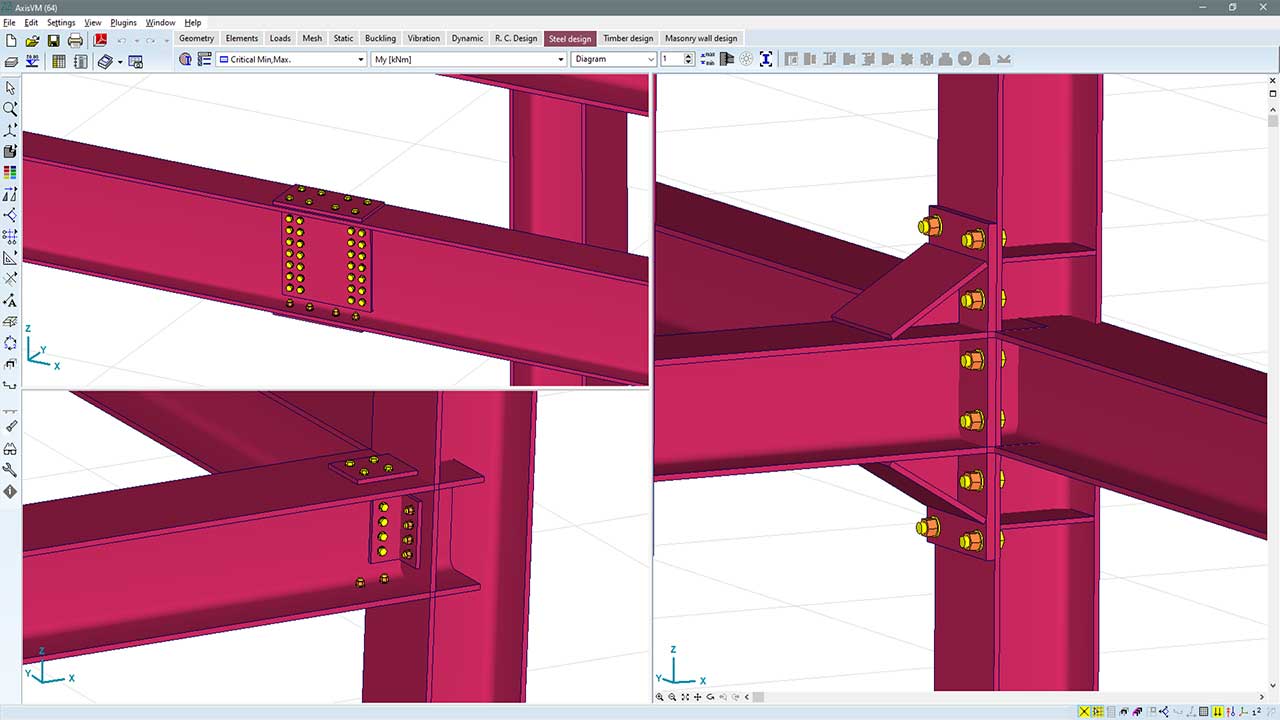This screenshot has height=720, width=1280.
Task: Click the pan icon below the right view
Action: pyautogui.click(x=698, y=697)
